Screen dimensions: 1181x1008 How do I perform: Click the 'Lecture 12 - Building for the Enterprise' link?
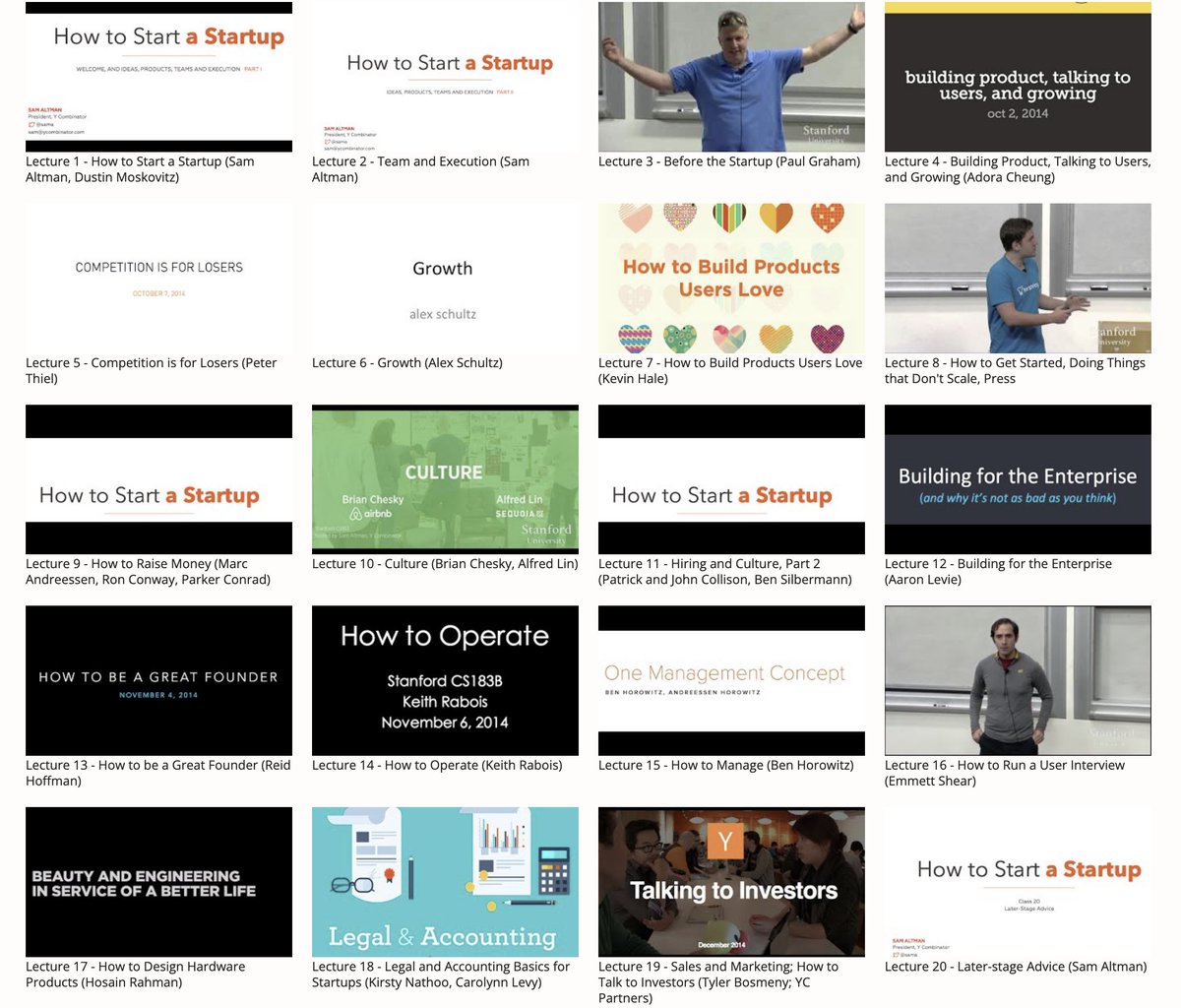[x=998, y=572]
